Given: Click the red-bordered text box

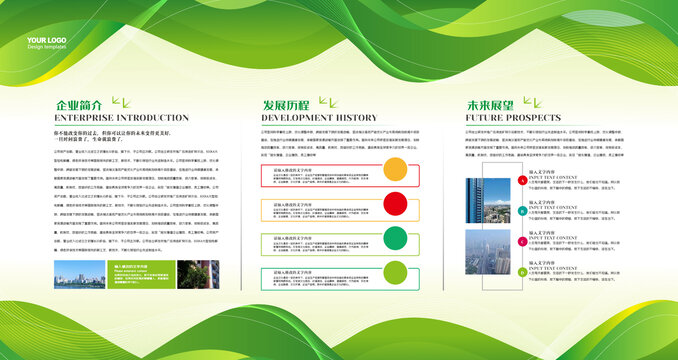Looking at the screenshot, I should (x=340, y=175).
